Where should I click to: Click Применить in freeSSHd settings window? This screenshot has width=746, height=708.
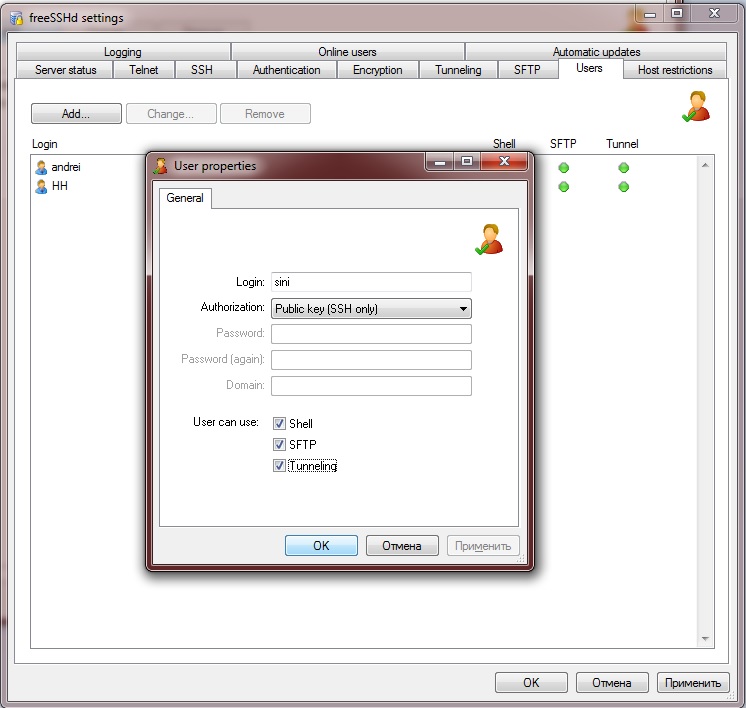tap(693, 683)
